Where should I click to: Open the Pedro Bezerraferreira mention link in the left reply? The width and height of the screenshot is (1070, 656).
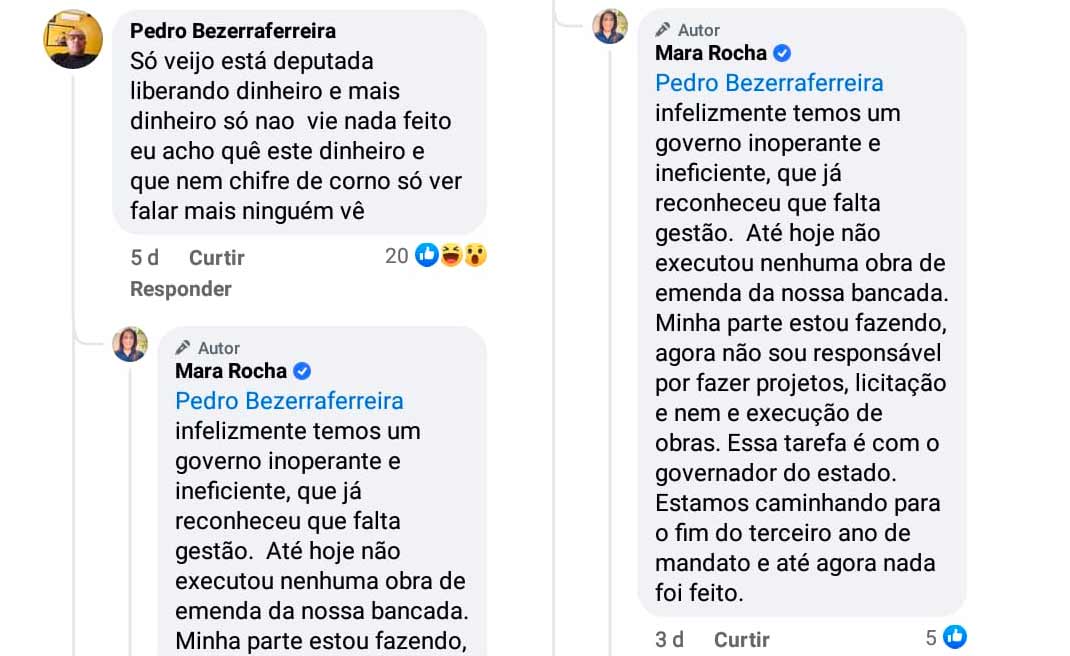289,401
